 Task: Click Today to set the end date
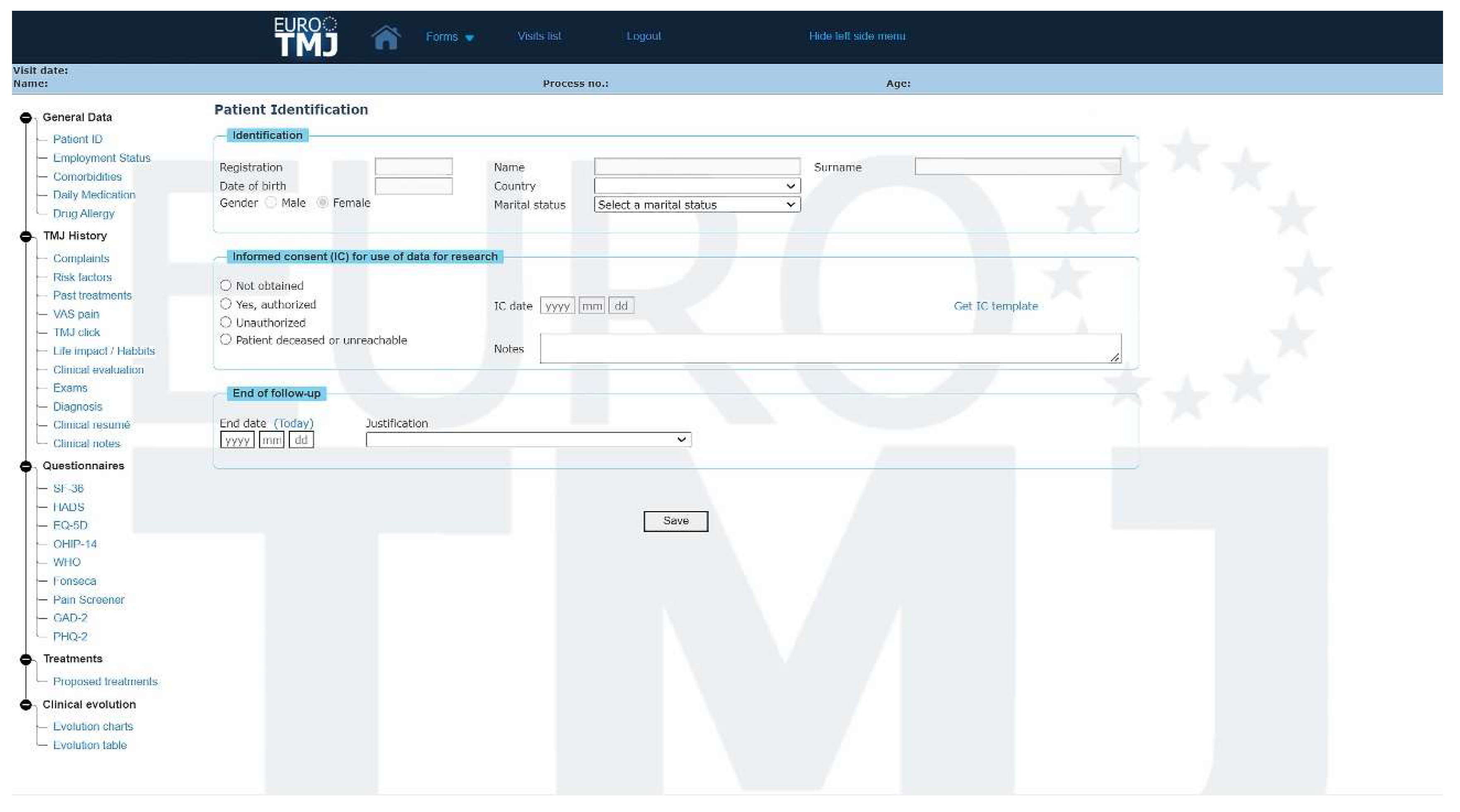(294, 423)
